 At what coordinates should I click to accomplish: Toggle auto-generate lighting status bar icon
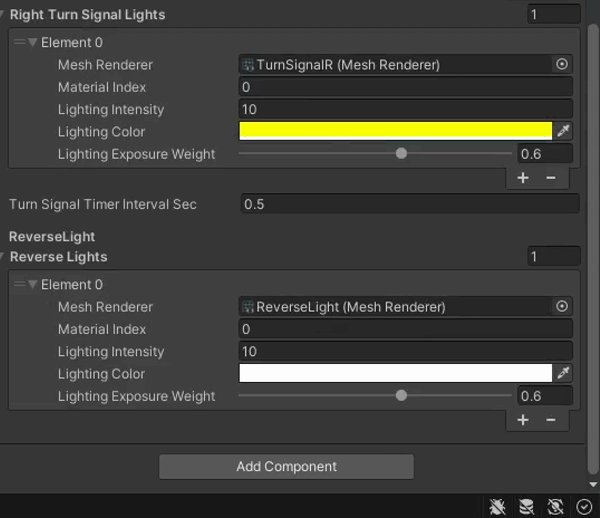[x=555, y=507]
